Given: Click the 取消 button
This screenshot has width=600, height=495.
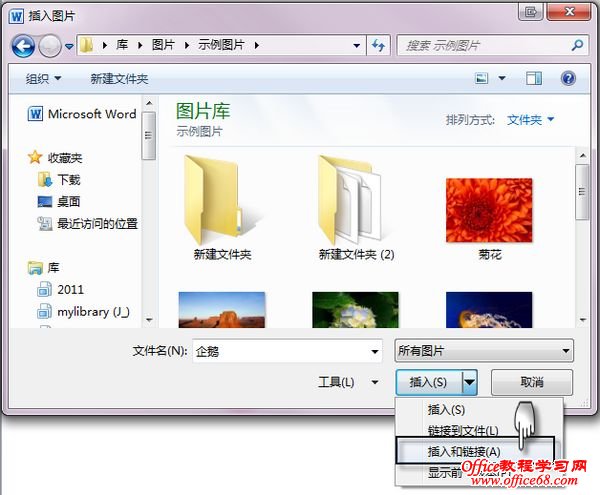Looking at the screenshot, I should pos(532,382).
